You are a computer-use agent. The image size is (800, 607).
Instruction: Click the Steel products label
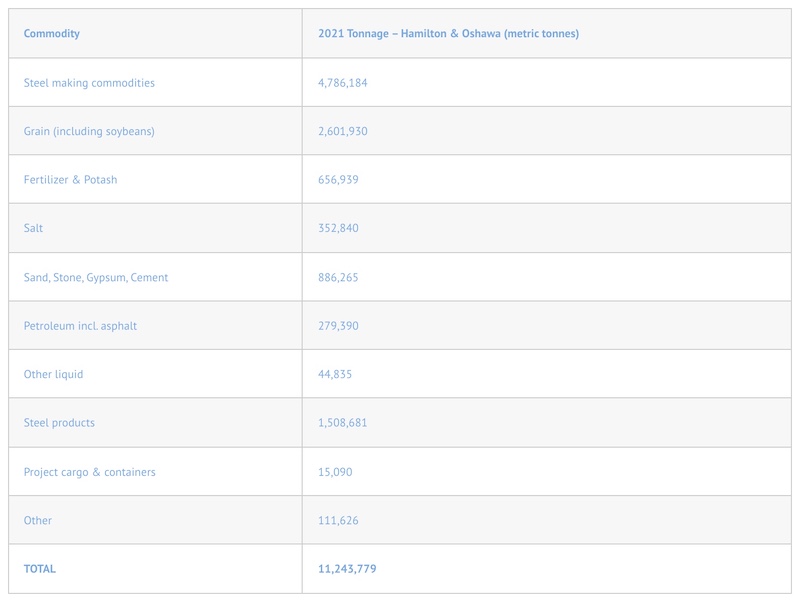[59, 423]
